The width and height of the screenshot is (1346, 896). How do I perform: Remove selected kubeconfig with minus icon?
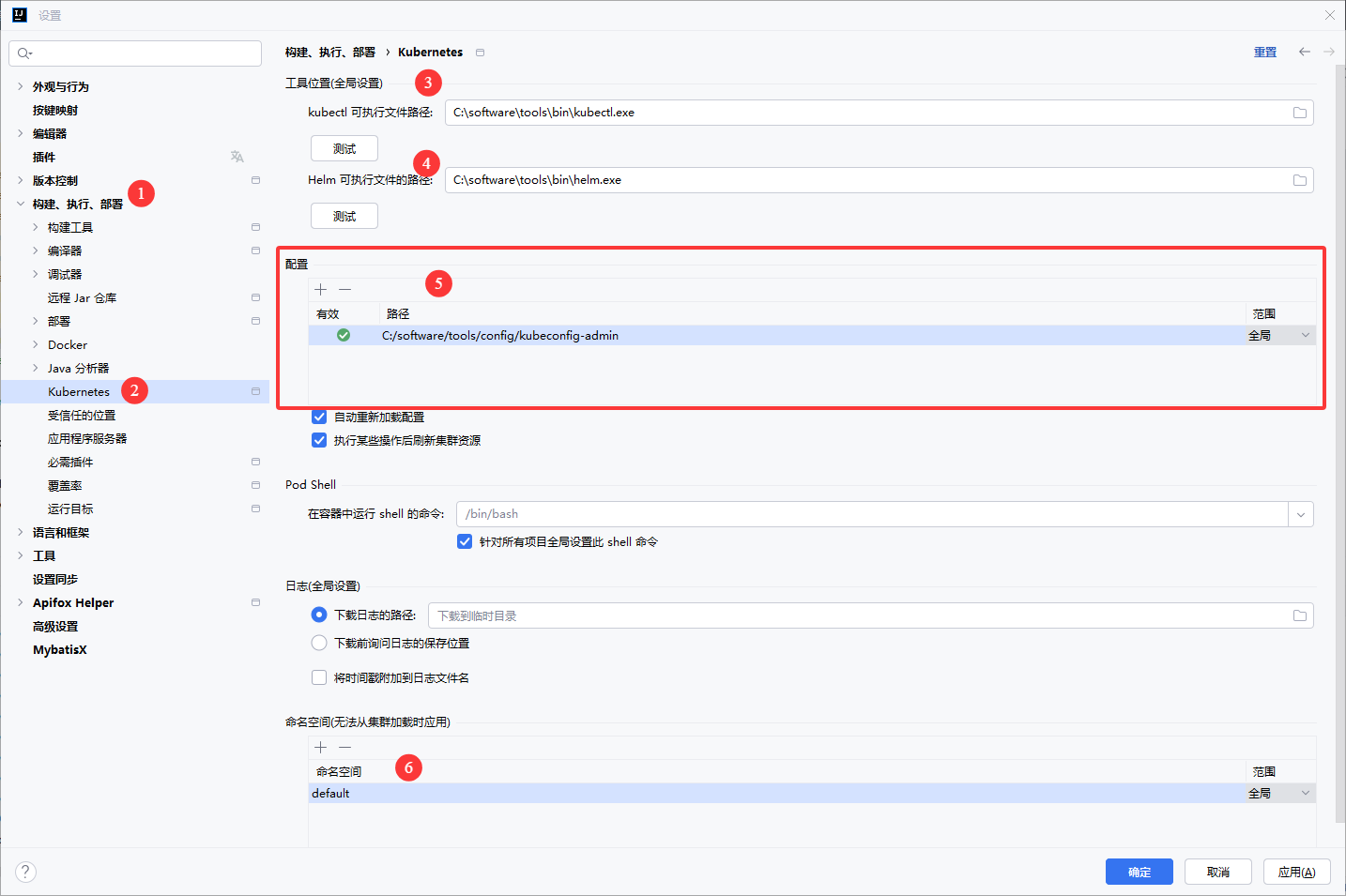345,290
